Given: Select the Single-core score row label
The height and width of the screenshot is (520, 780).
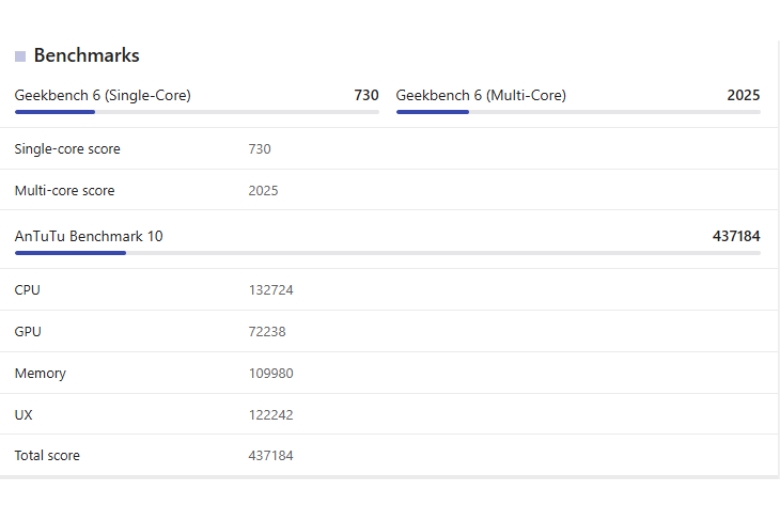Looking at the screenshot, I should click(x=67, y=149).
